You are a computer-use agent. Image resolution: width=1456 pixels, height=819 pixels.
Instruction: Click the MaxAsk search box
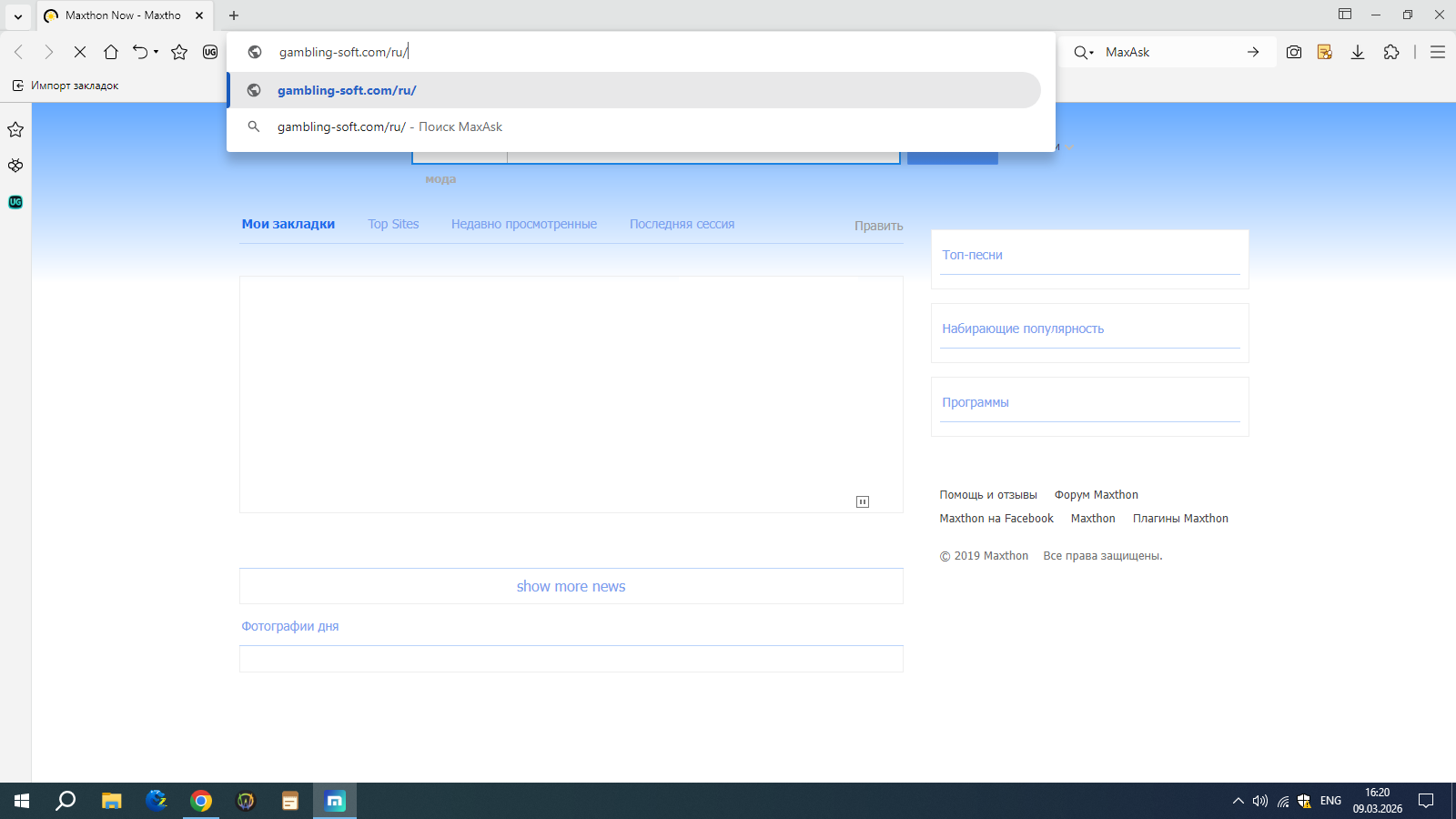1171,52
